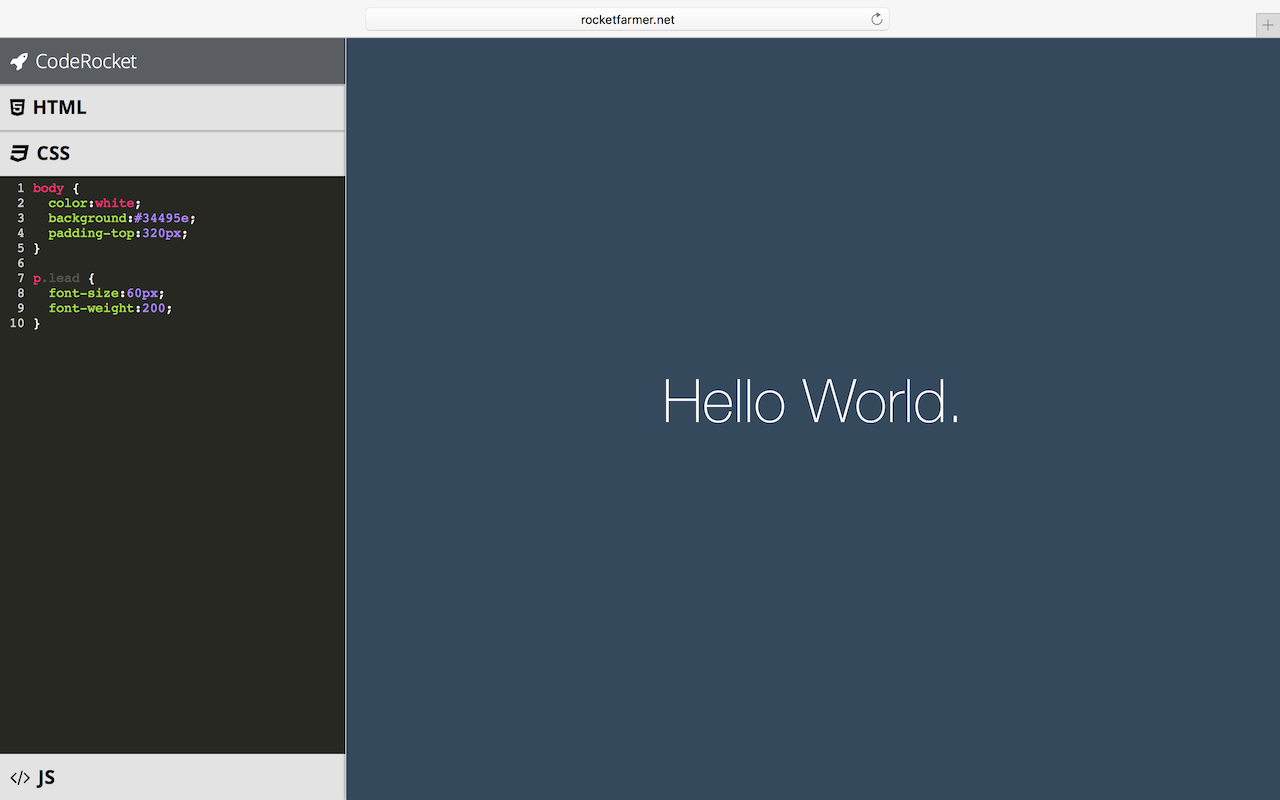
Task: Click the font-weight 200 value
Action: pyautogui.click(x=156, y=308)
